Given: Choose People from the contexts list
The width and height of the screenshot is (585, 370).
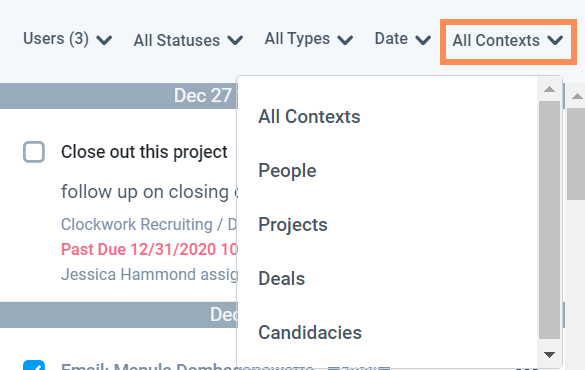Looking at the screenshot, I should [x=287, y=170].
